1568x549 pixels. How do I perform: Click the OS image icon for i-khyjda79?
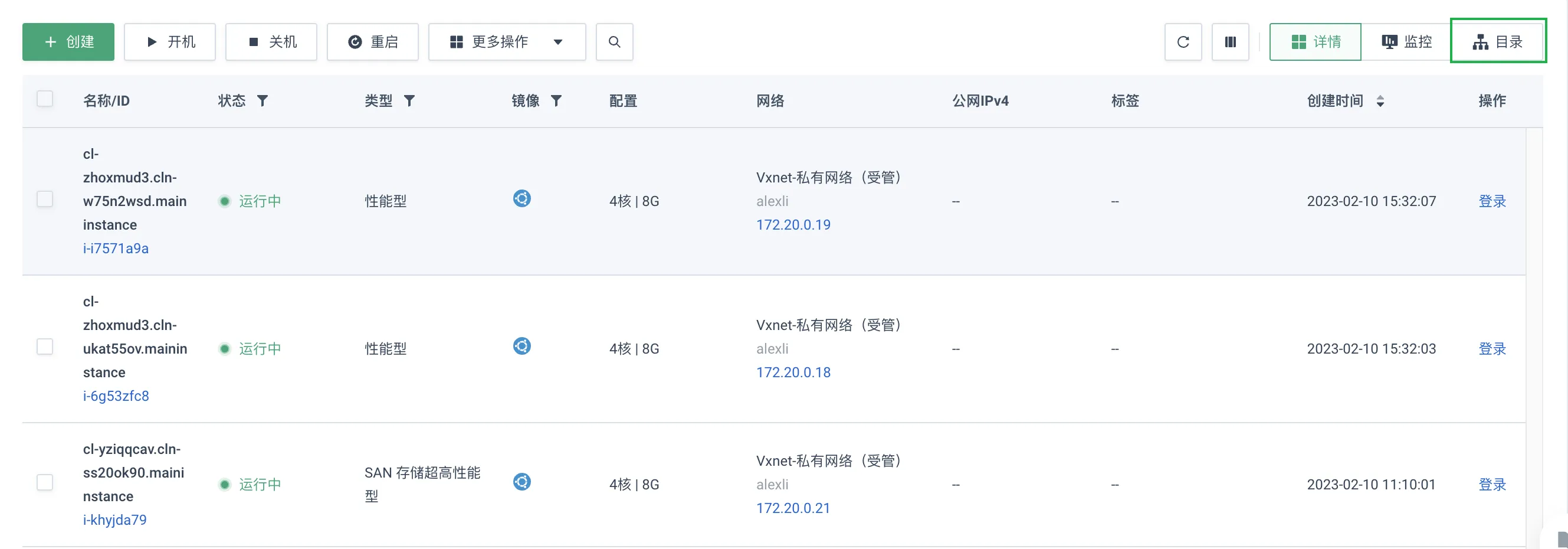521,482
